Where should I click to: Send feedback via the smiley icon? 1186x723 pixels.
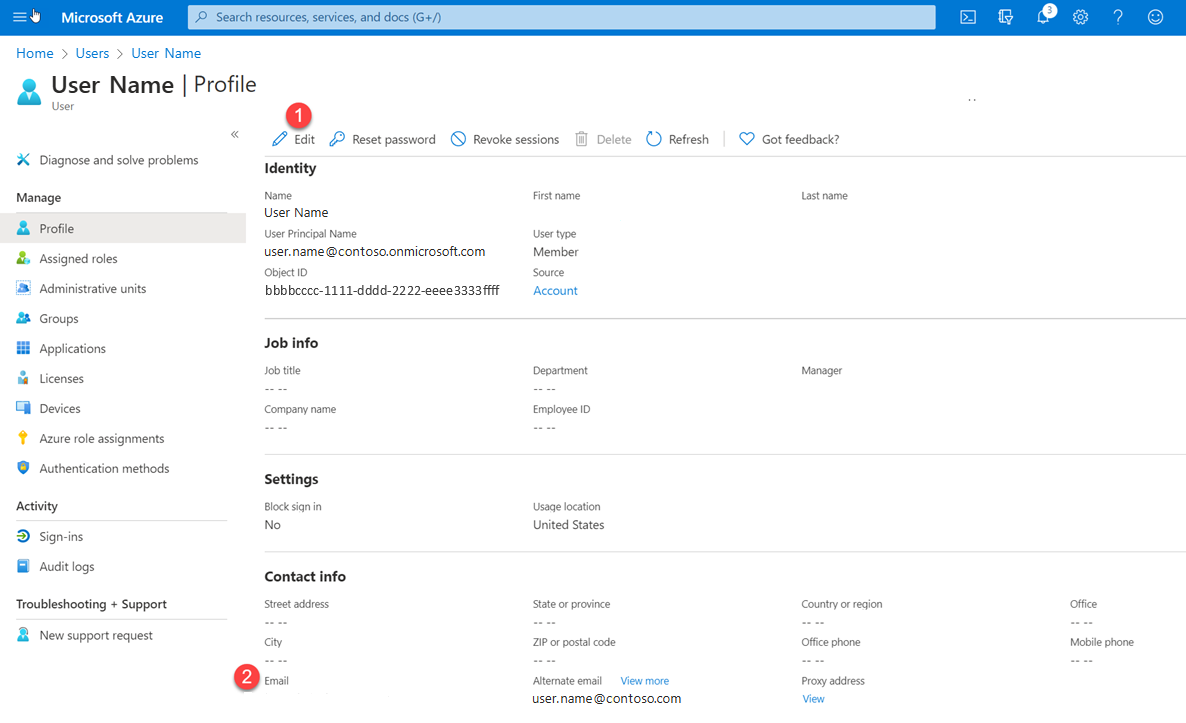coord(1155,17)
